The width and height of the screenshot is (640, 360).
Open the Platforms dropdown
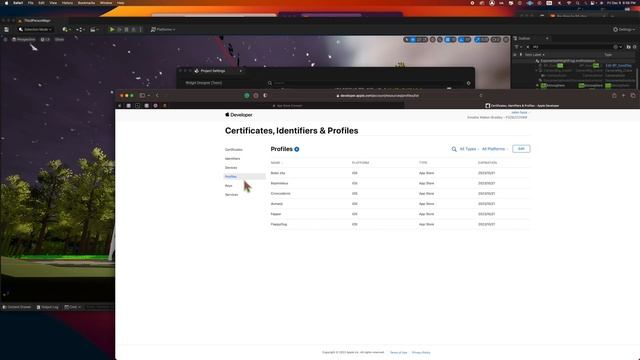coord(163,29)
